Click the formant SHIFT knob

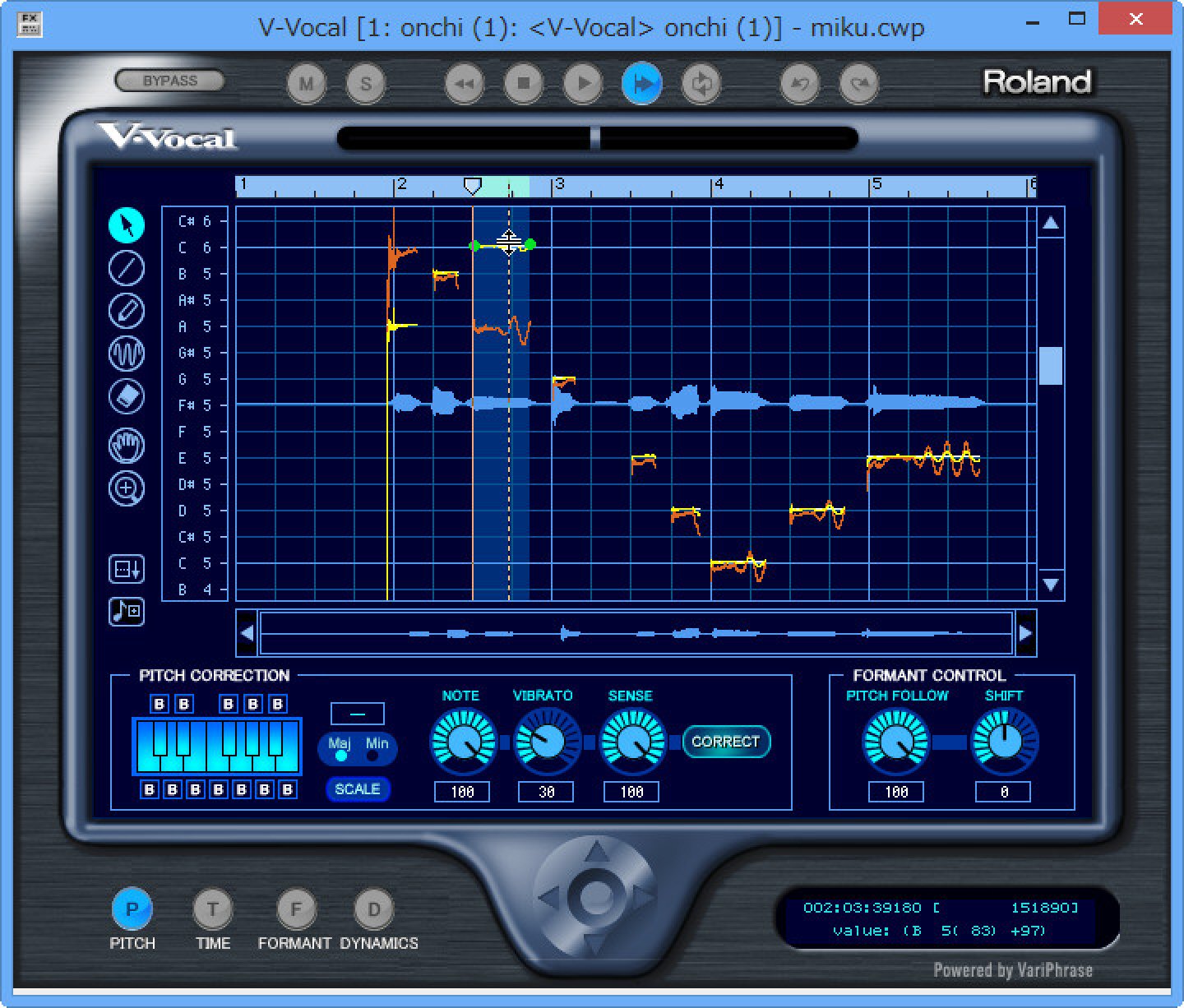click(x=1004, y=742)
